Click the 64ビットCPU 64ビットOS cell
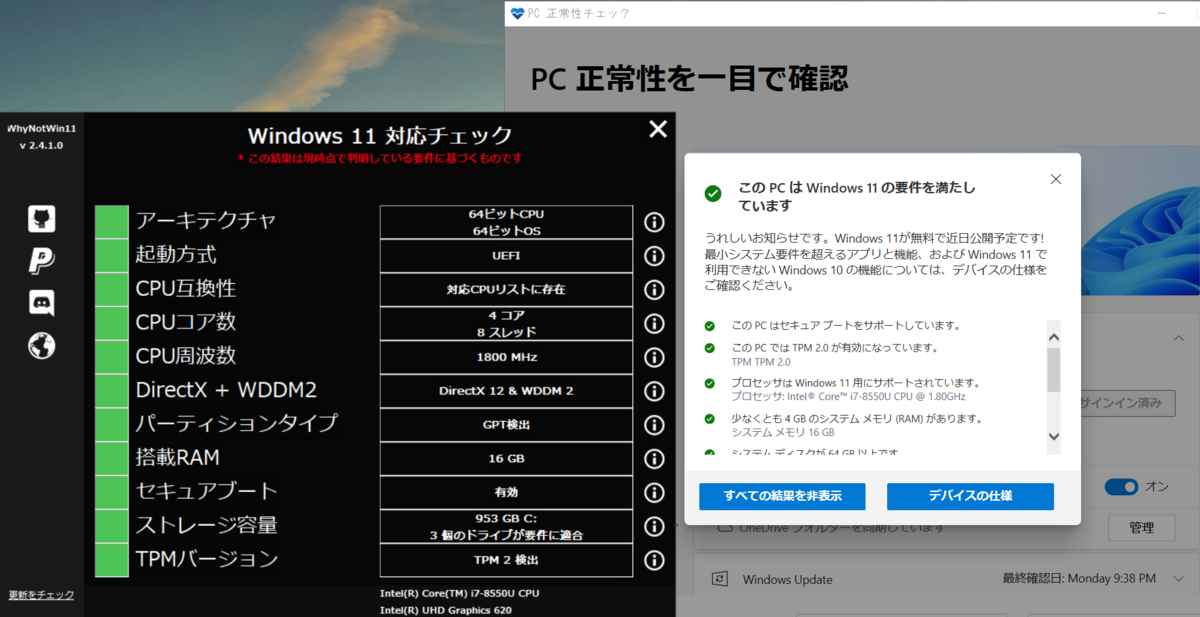This screenshot has width=1200, height=617. (506, 222)
